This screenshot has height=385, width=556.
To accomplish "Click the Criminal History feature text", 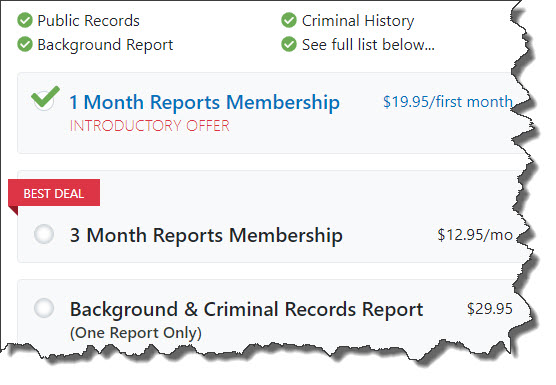I will click(x=358, y=21).
